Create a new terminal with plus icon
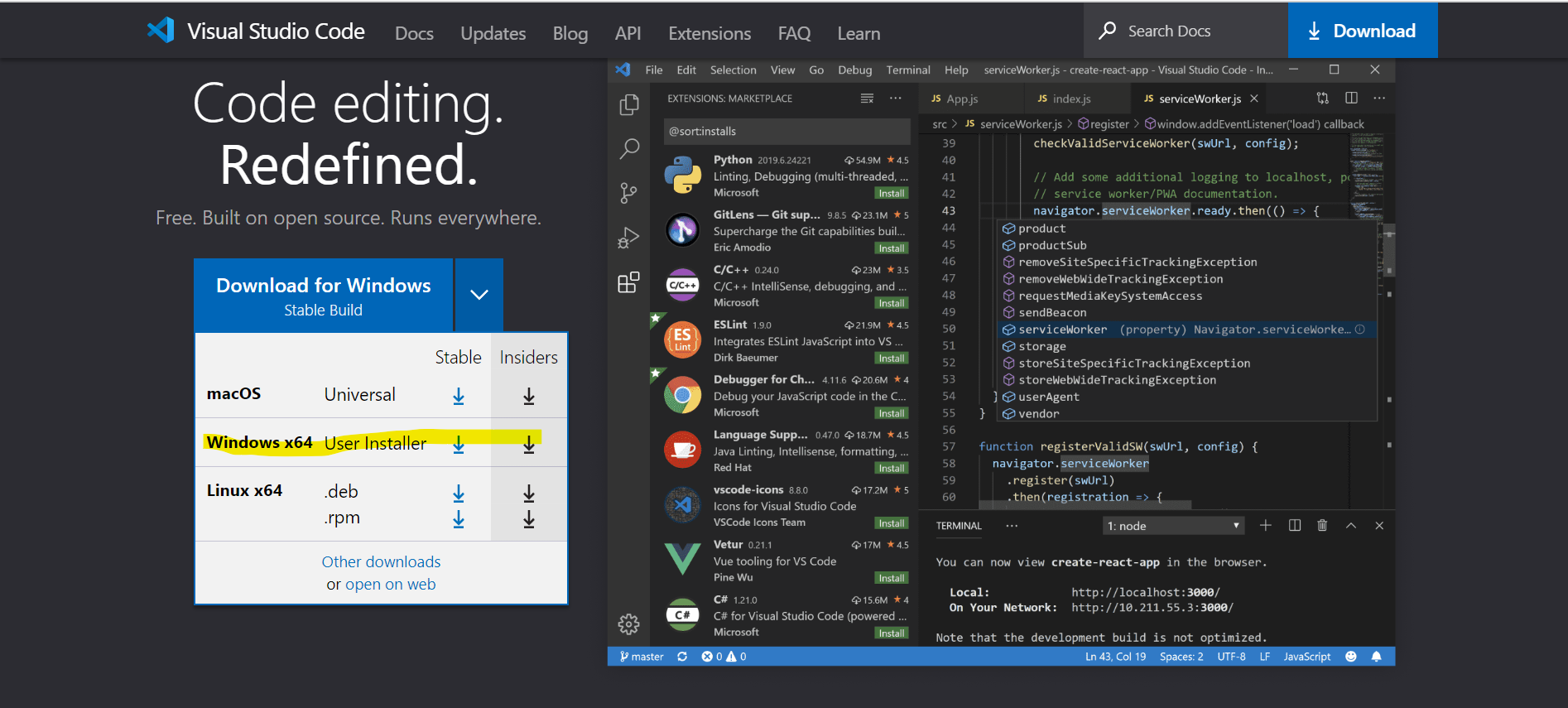 click(x=1266, y=525)
